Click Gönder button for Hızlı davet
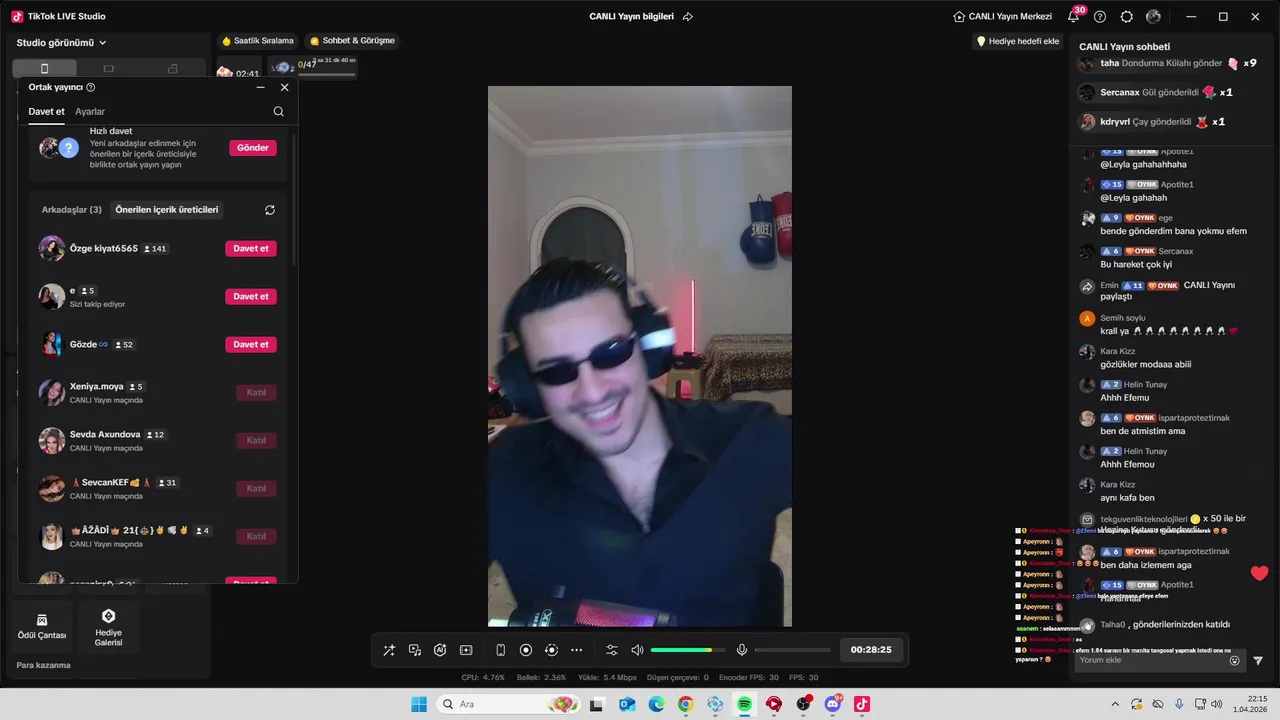Image resolution: width=1280 pixels, height=720 pixels. click(253, 148)
